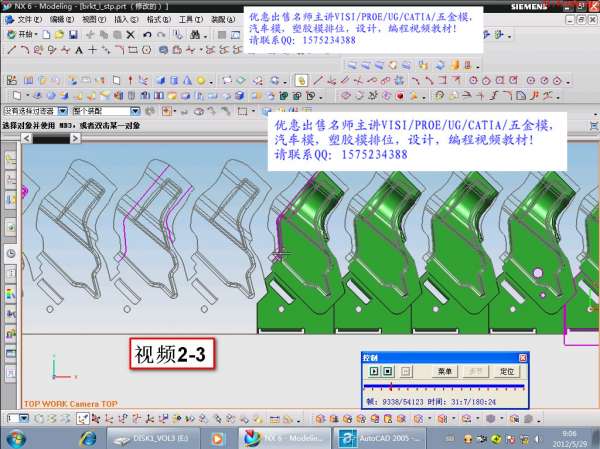600x449 pixels.
Task: Open the color palette tab in left sidebar
Action: (x=11, y=294)
